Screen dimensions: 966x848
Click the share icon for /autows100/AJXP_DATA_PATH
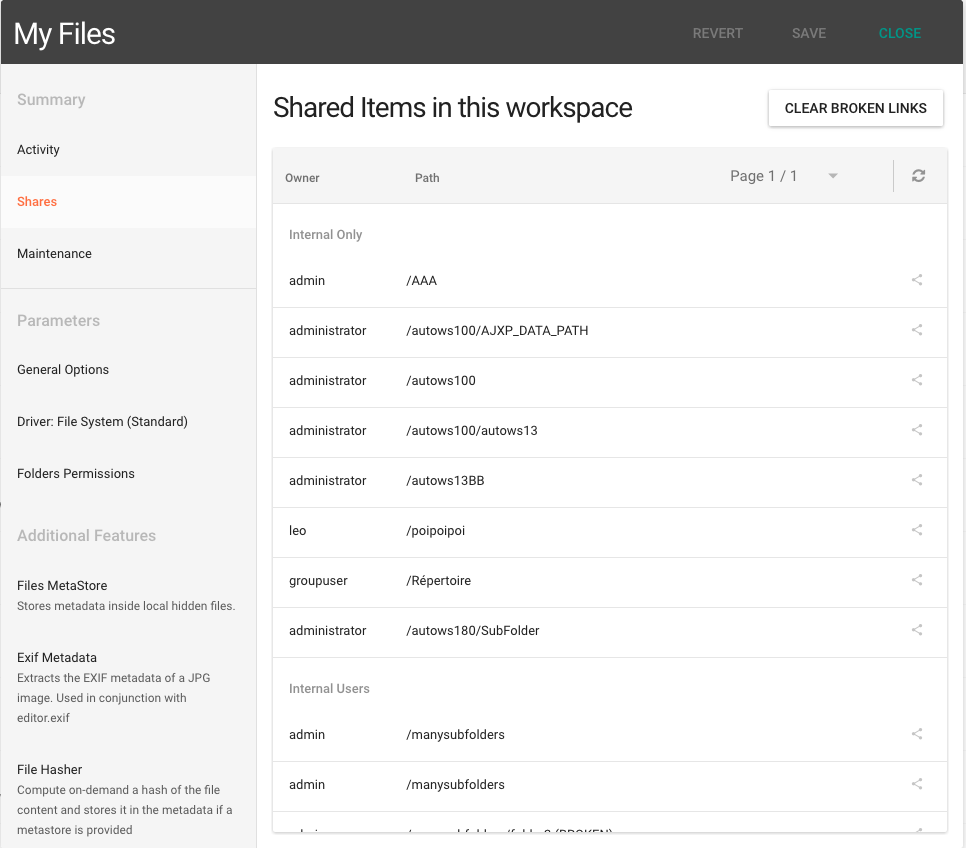(x=917, y=330)
